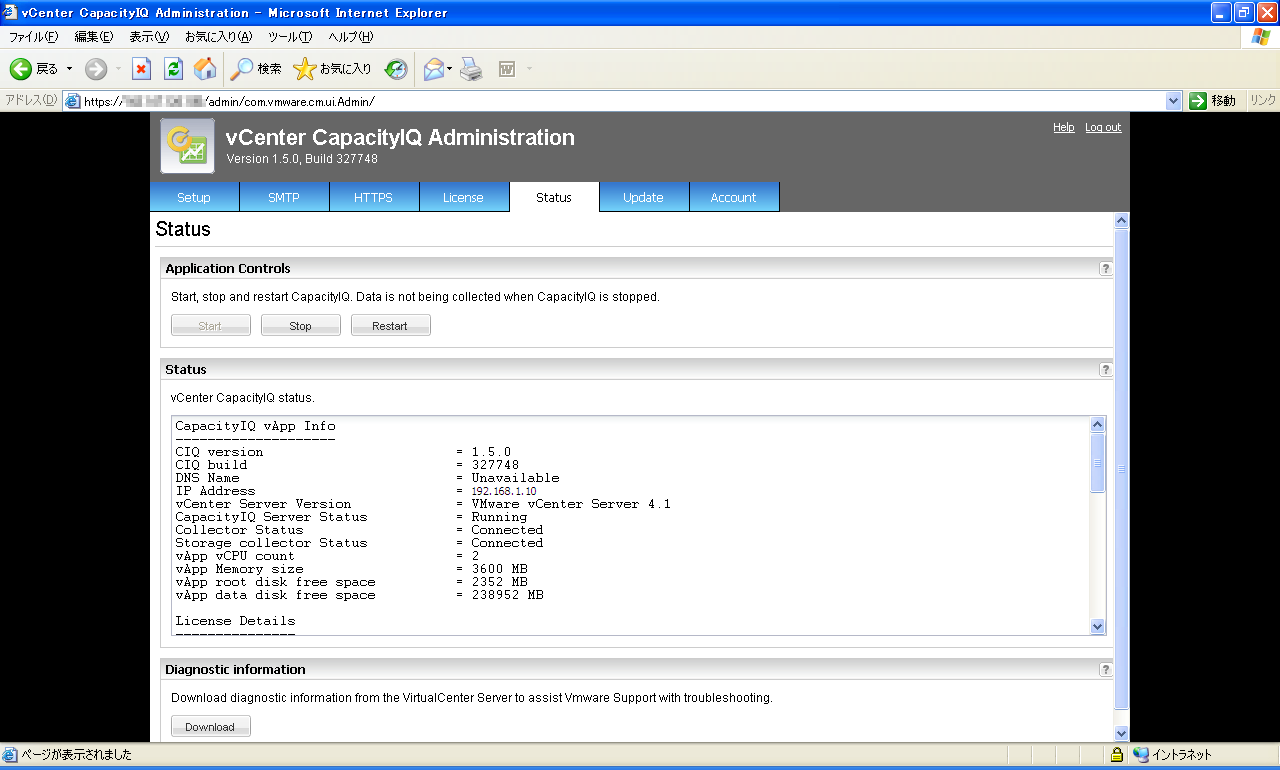Click page scrollbar up arrow
The height and width of the screenshot is (770, 1280).
pyautogui.click(x=1121, y=220)
